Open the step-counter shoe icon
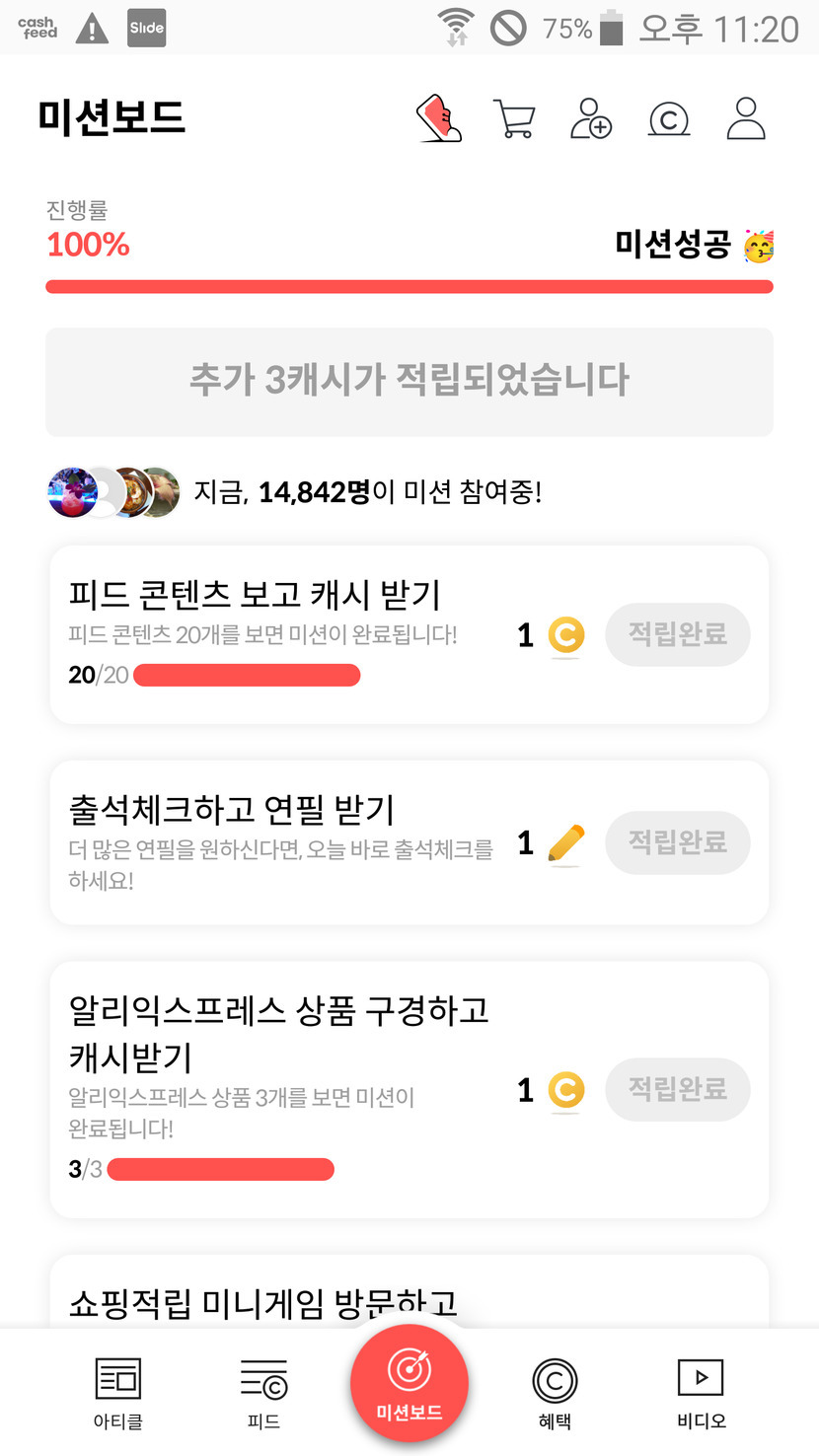Viewport: 819px width, 1456px height. (439, 119)
